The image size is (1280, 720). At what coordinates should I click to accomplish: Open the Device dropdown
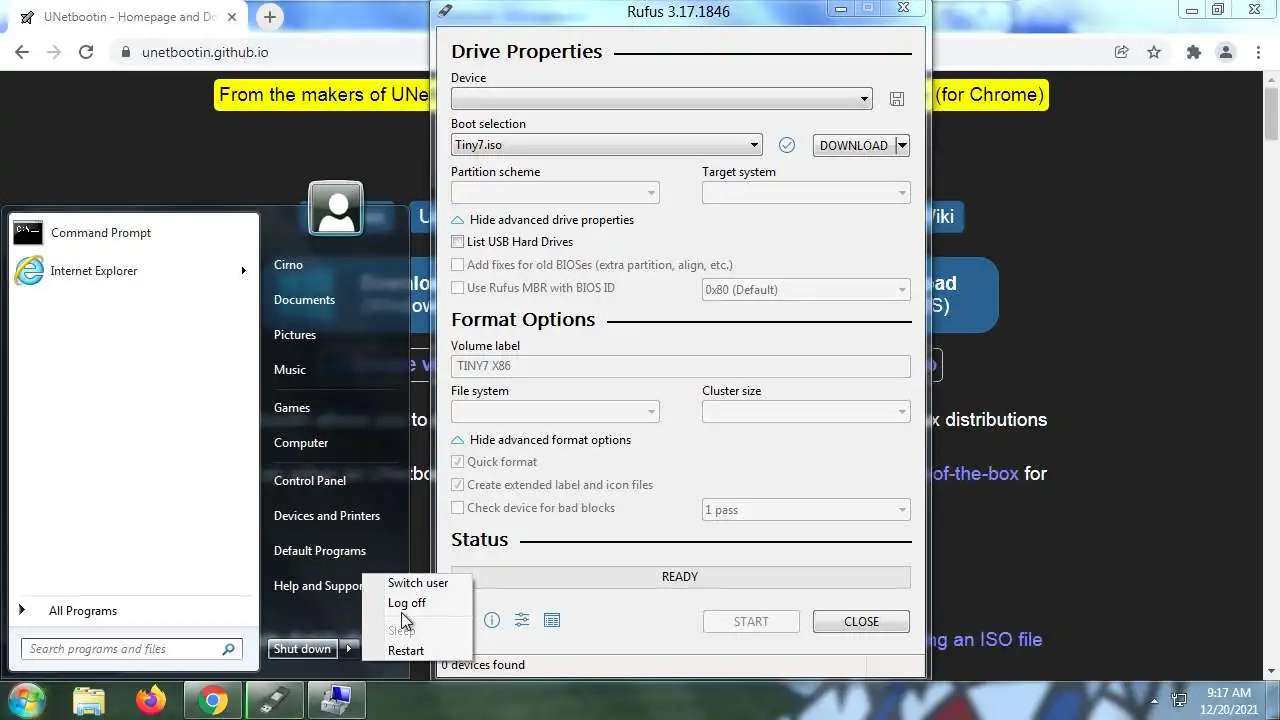pyautogui.click(x=662, y=99)
